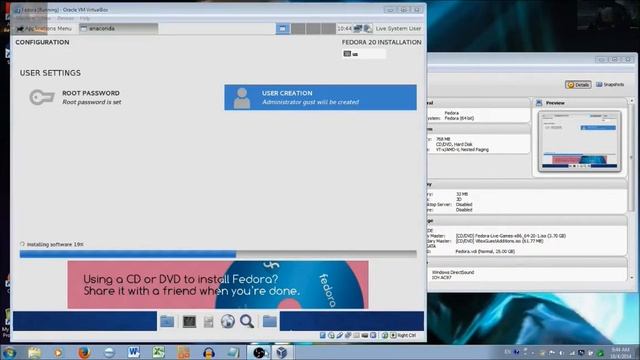Screen dimensions: 640x360
Task: Click the optical disc status icon
Action: [331, 336]
